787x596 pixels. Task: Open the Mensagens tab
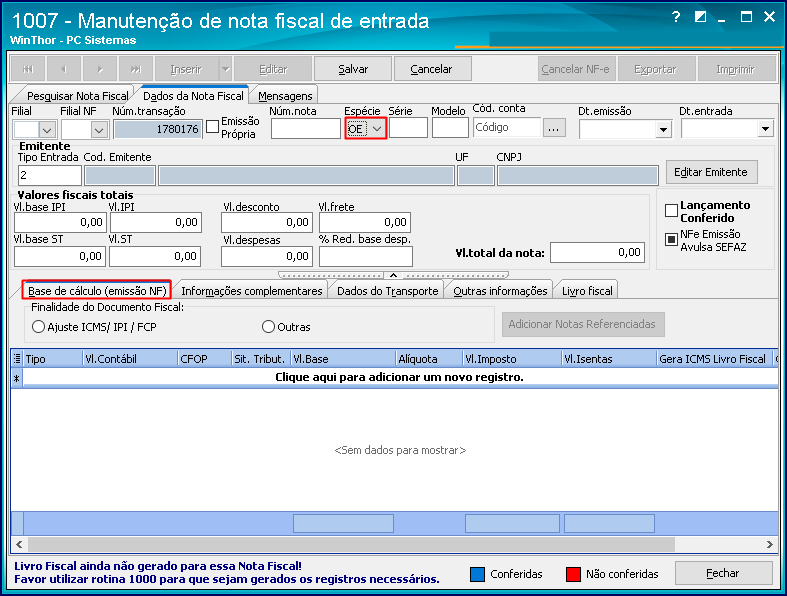(285, 96)
